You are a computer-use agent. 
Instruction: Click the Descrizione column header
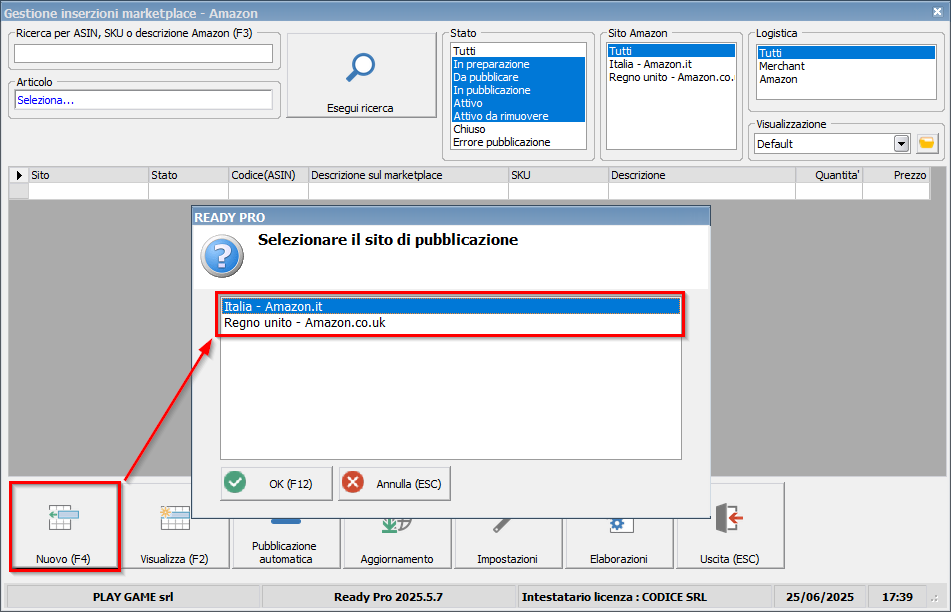(x=702, y=175)
